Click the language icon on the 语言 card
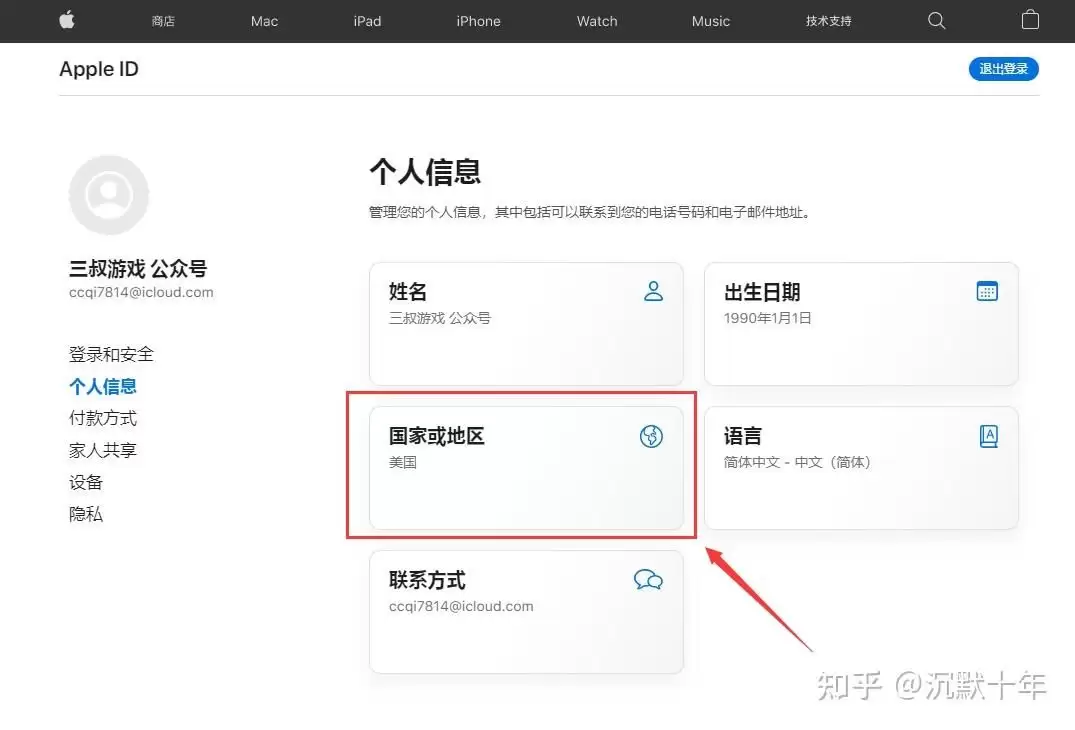Screen dimensions: 1075x730 pyautogui.click(x=988, y=435)
